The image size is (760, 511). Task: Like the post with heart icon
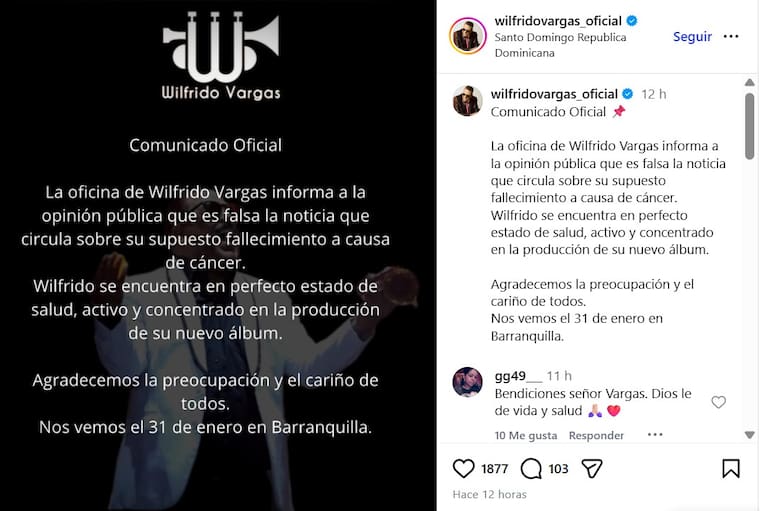point(463,468)
